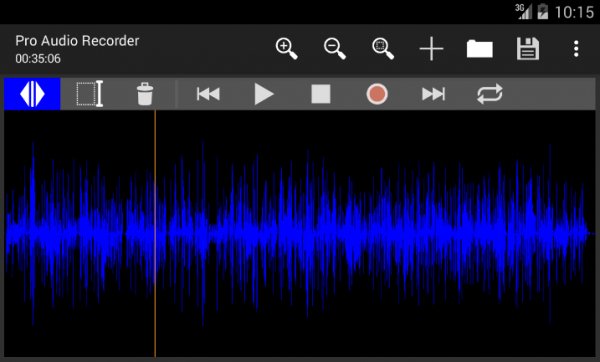Delete selection with trash icon
Screen dimensions: 600x362
pos(145,94)
